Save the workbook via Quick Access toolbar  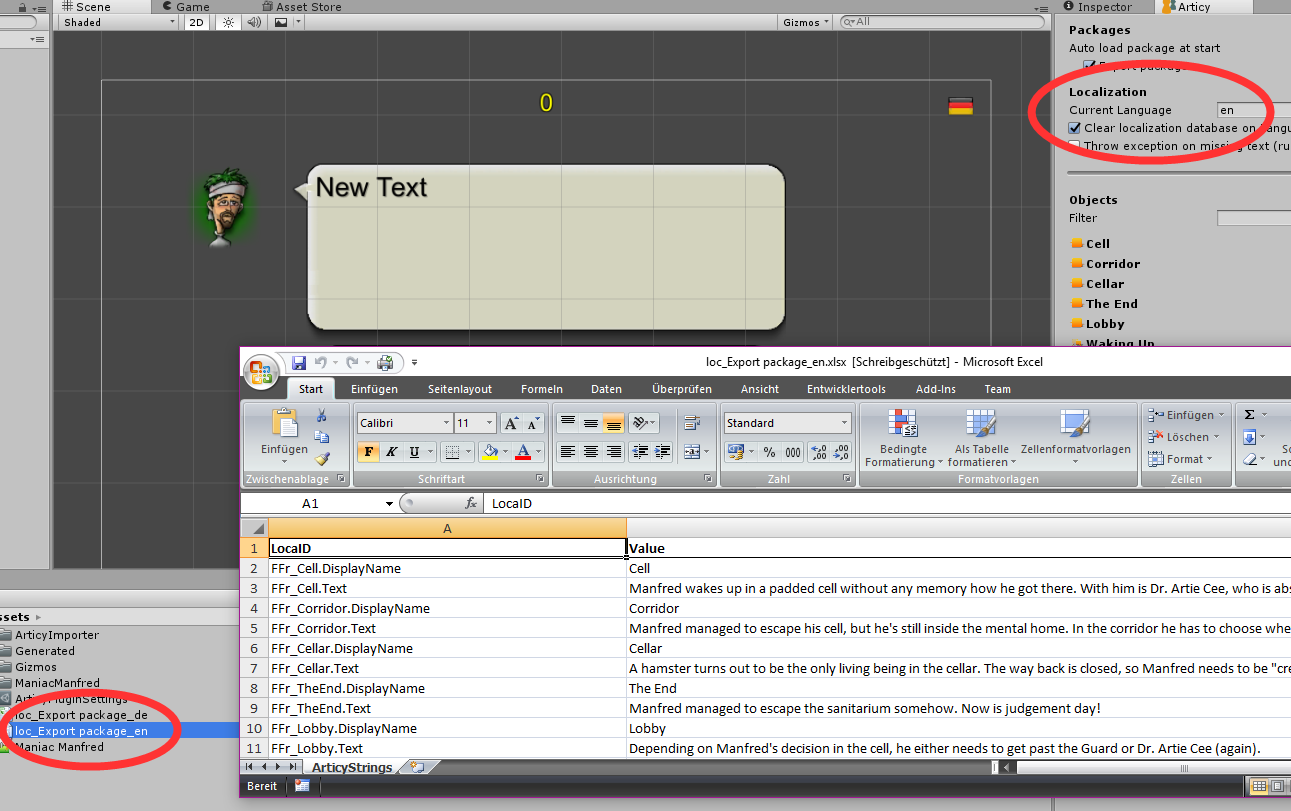pos(299,362)
